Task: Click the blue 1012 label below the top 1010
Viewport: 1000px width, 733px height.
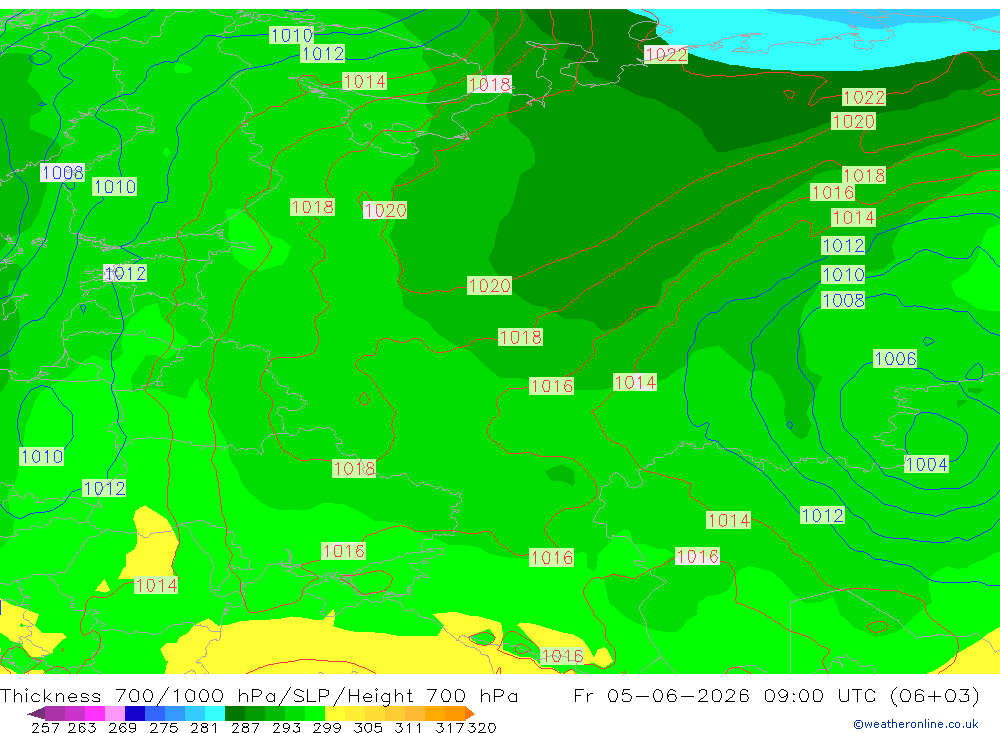Action: coord(323,54)
